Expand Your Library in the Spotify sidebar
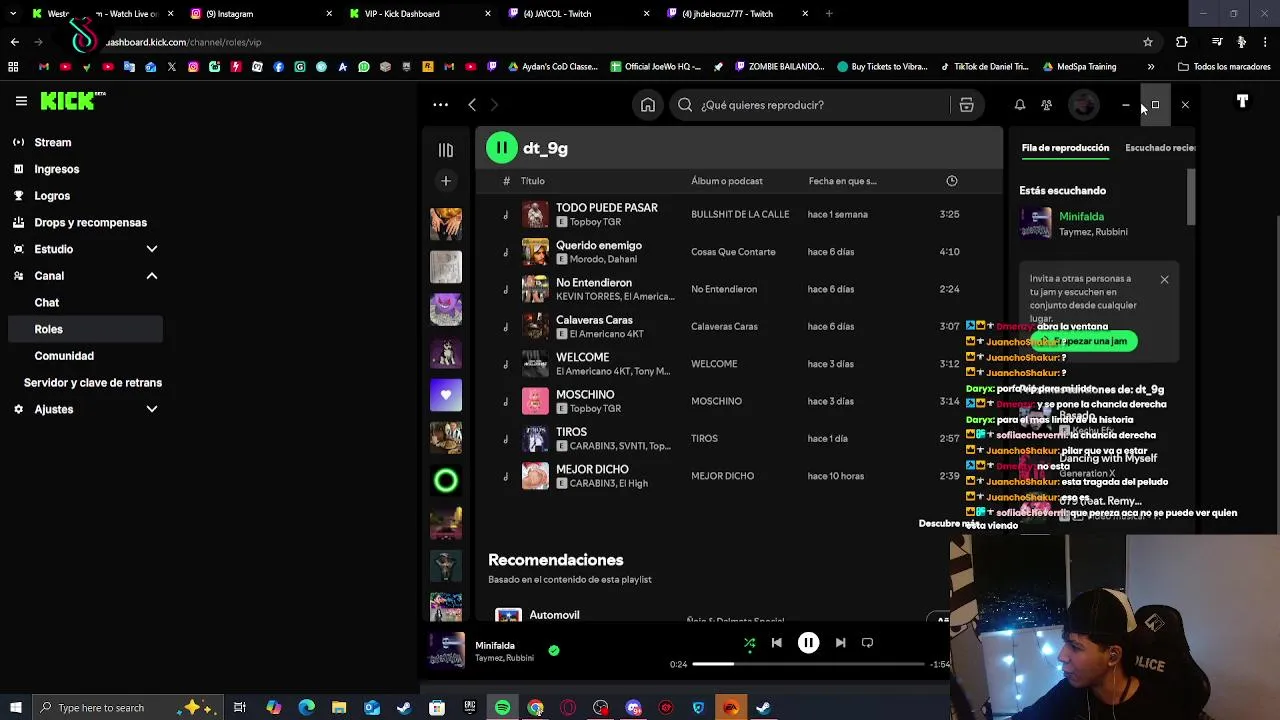This screenshot has width=1280, height=720. click(x=446, y=150)
